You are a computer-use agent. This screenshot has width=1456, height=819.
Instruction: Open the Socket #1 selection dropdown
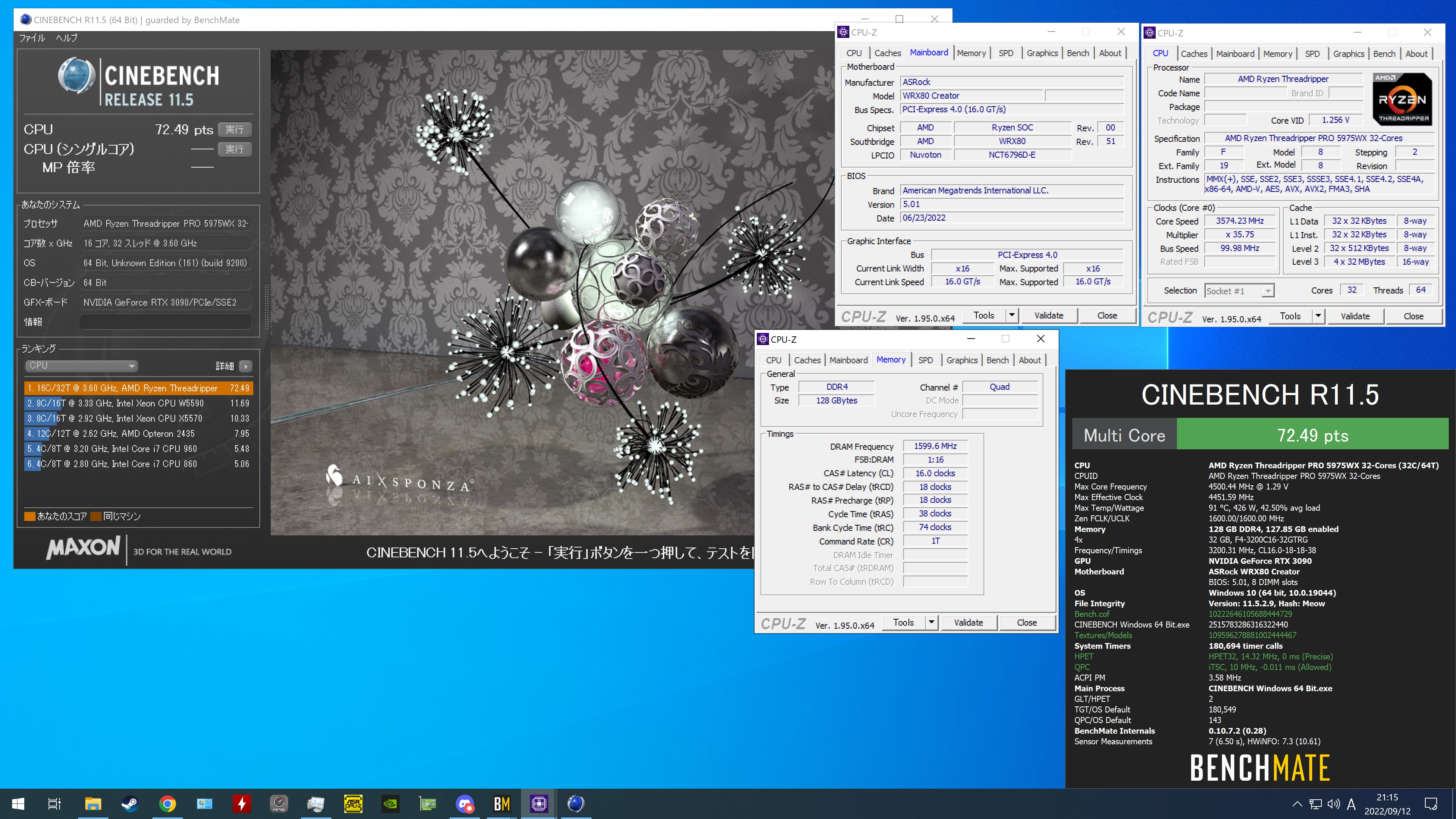point(1239,290)
